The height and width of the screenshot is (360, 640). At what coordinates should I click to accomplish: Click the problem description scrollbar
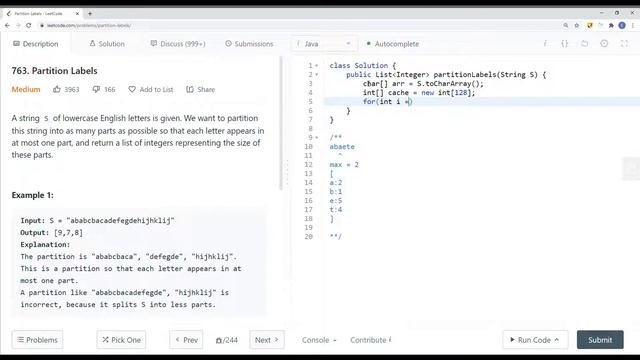(x=281, y=122)
